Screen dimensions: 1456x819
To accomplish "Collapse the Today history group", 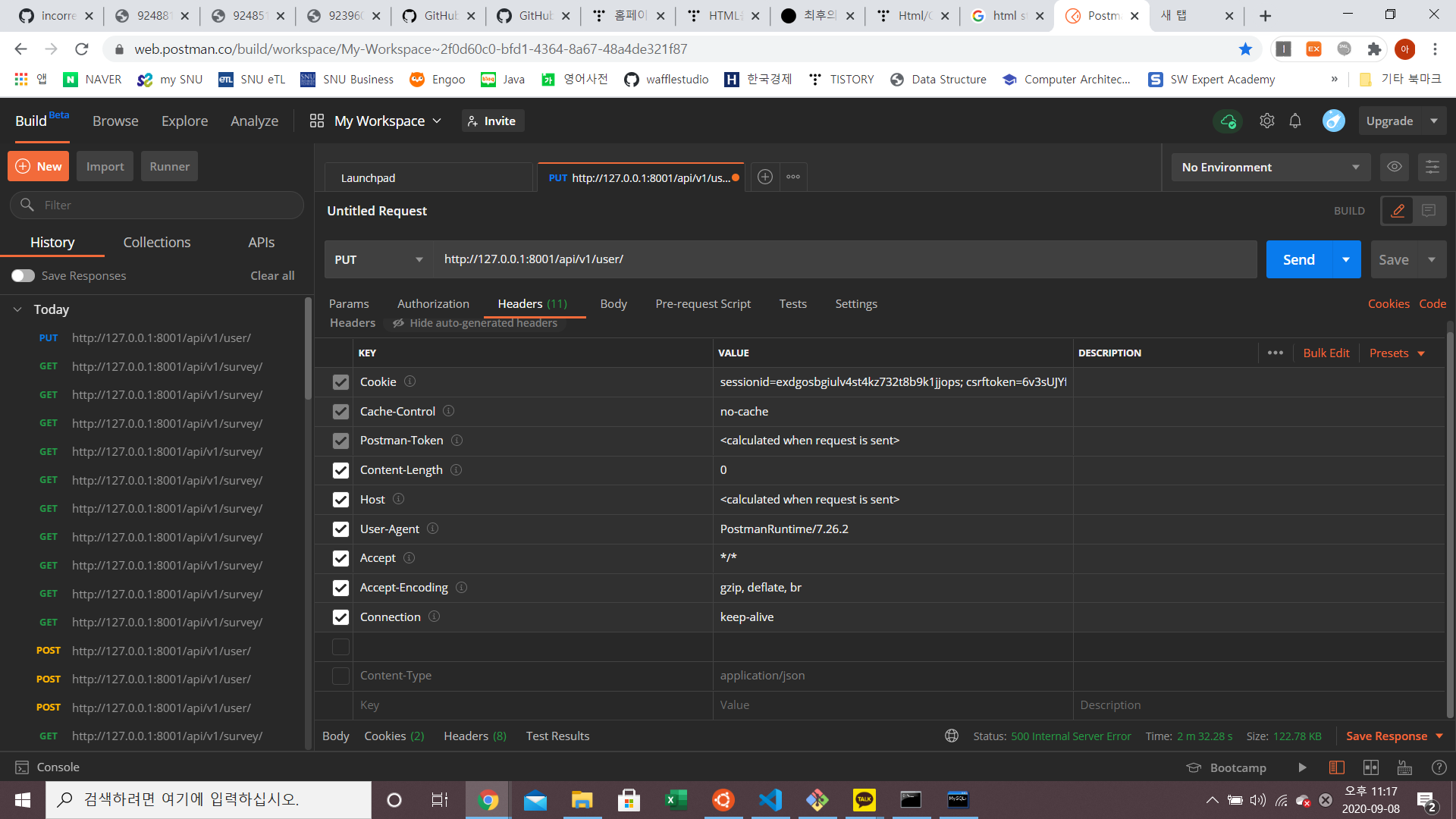I will pos(17,309).
